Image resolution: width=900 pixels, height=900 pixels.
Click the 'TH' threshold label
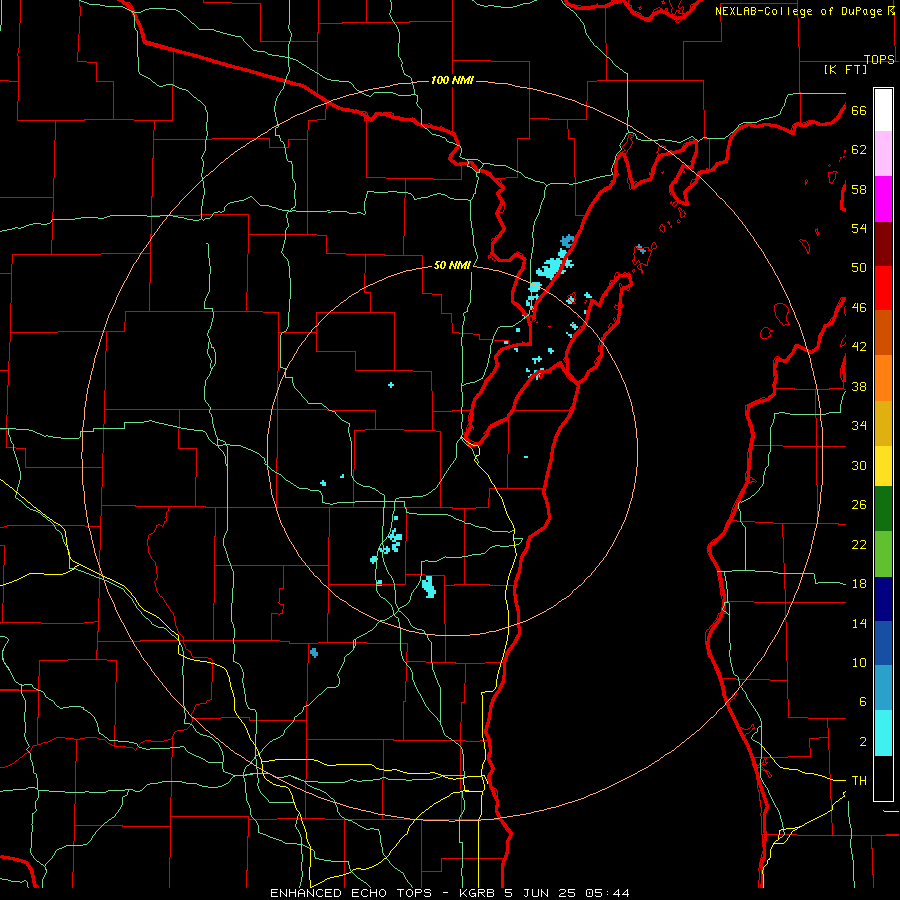coord(859,781)
